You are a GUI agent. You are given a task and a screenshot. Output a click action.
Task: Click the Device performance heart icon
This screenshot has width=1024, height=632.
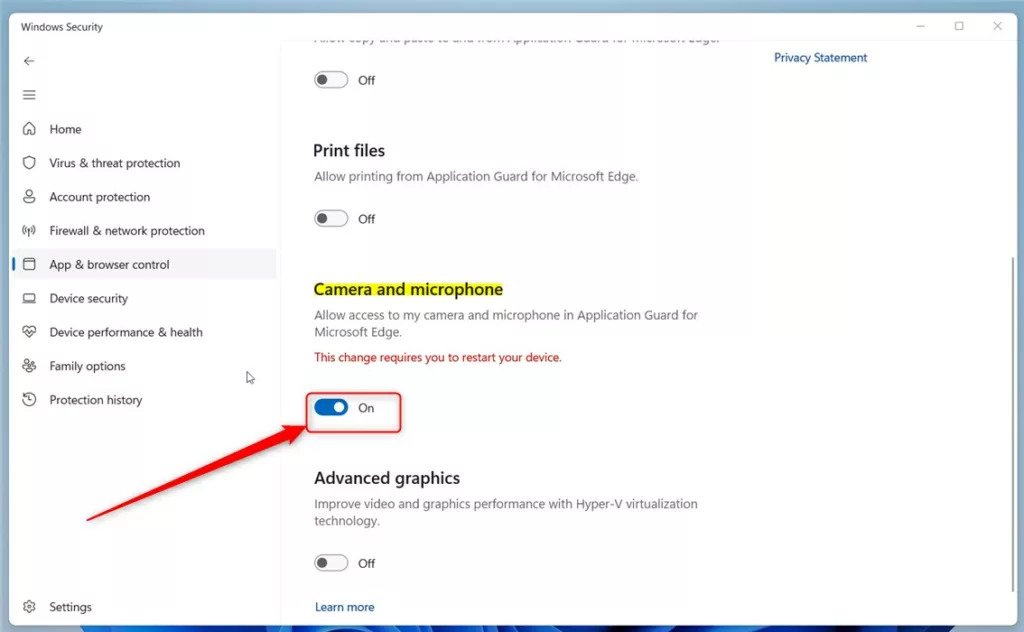[x=29, y=332]
